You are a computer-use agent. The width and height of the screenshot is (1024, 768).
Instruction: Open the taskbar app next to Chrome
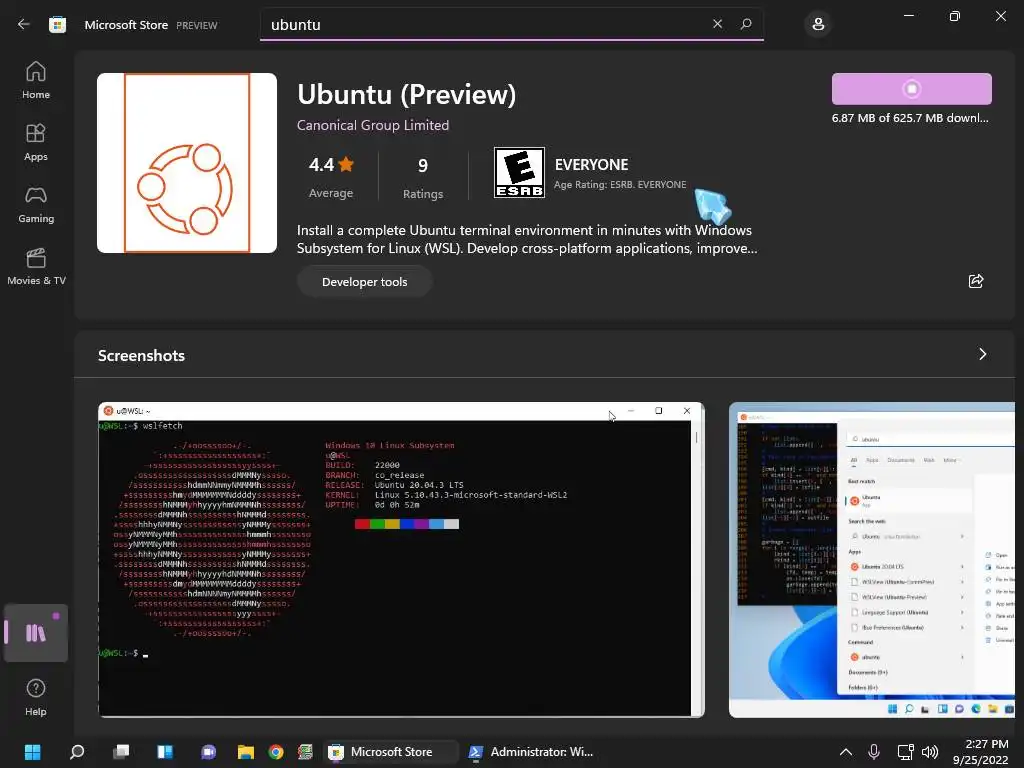pyautogui.click(x=305, y=752)
